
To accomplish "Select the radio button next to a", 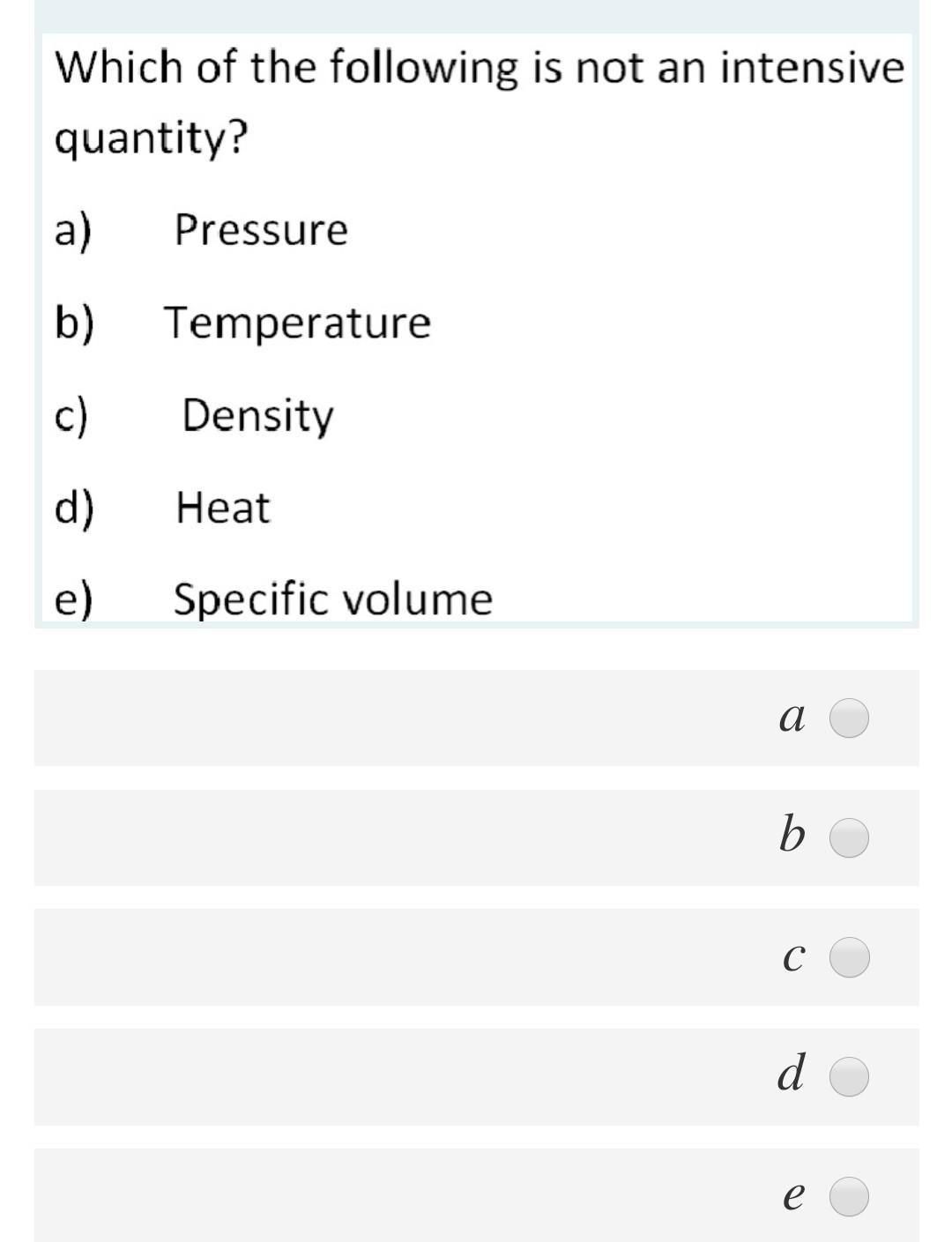I will tap(849, 718).
